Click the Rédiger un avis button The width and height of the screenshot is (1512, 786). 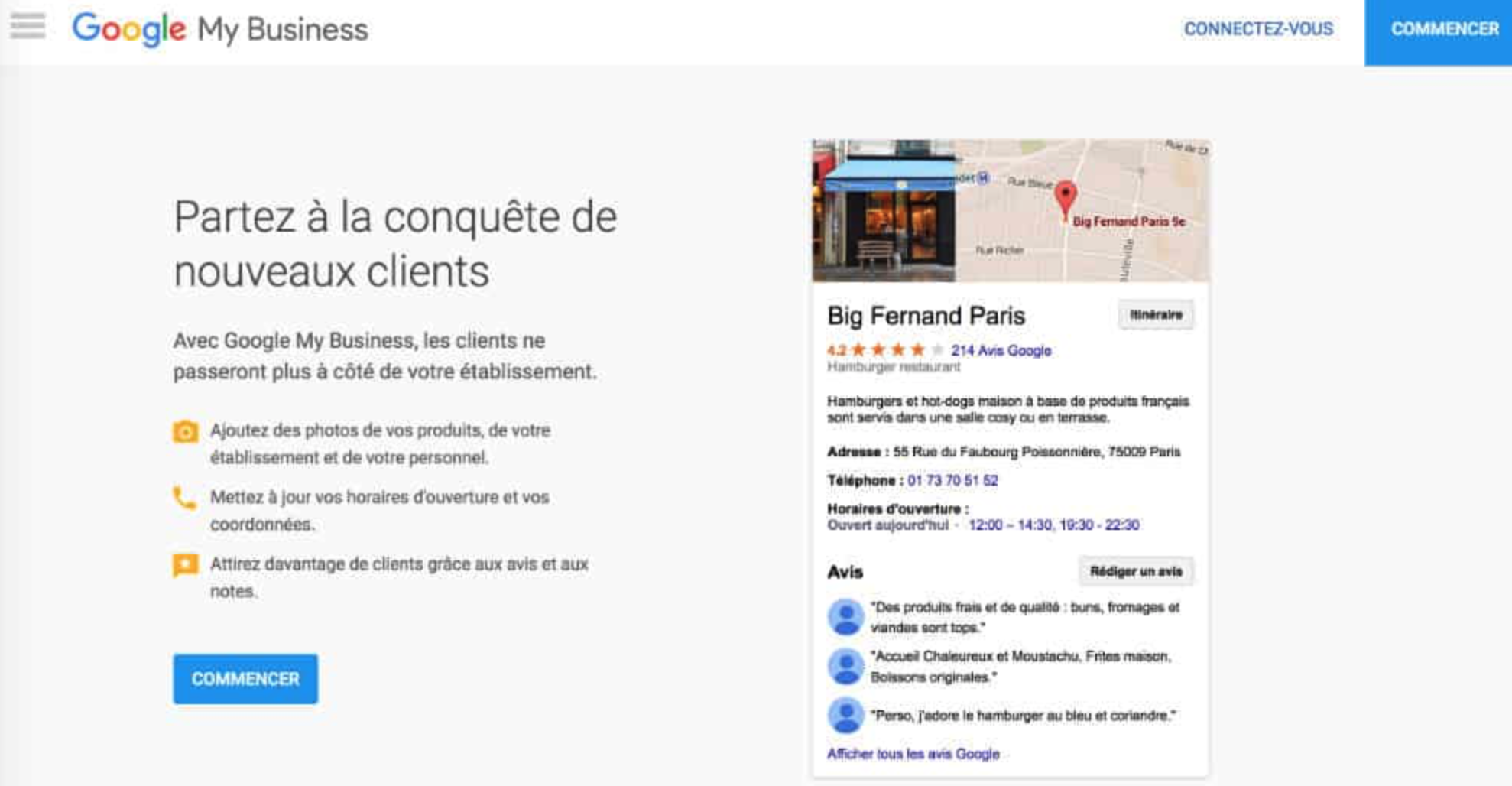[1136, 571]
